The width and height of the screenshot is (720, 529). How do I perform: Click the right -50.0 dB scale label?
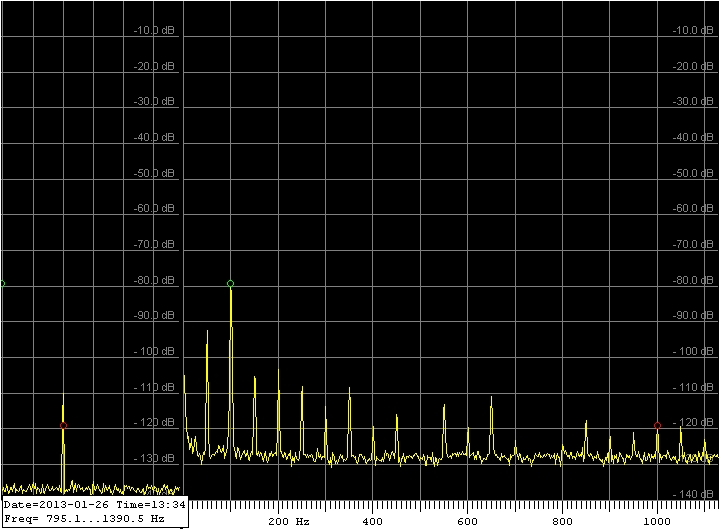tap(693, 173)
